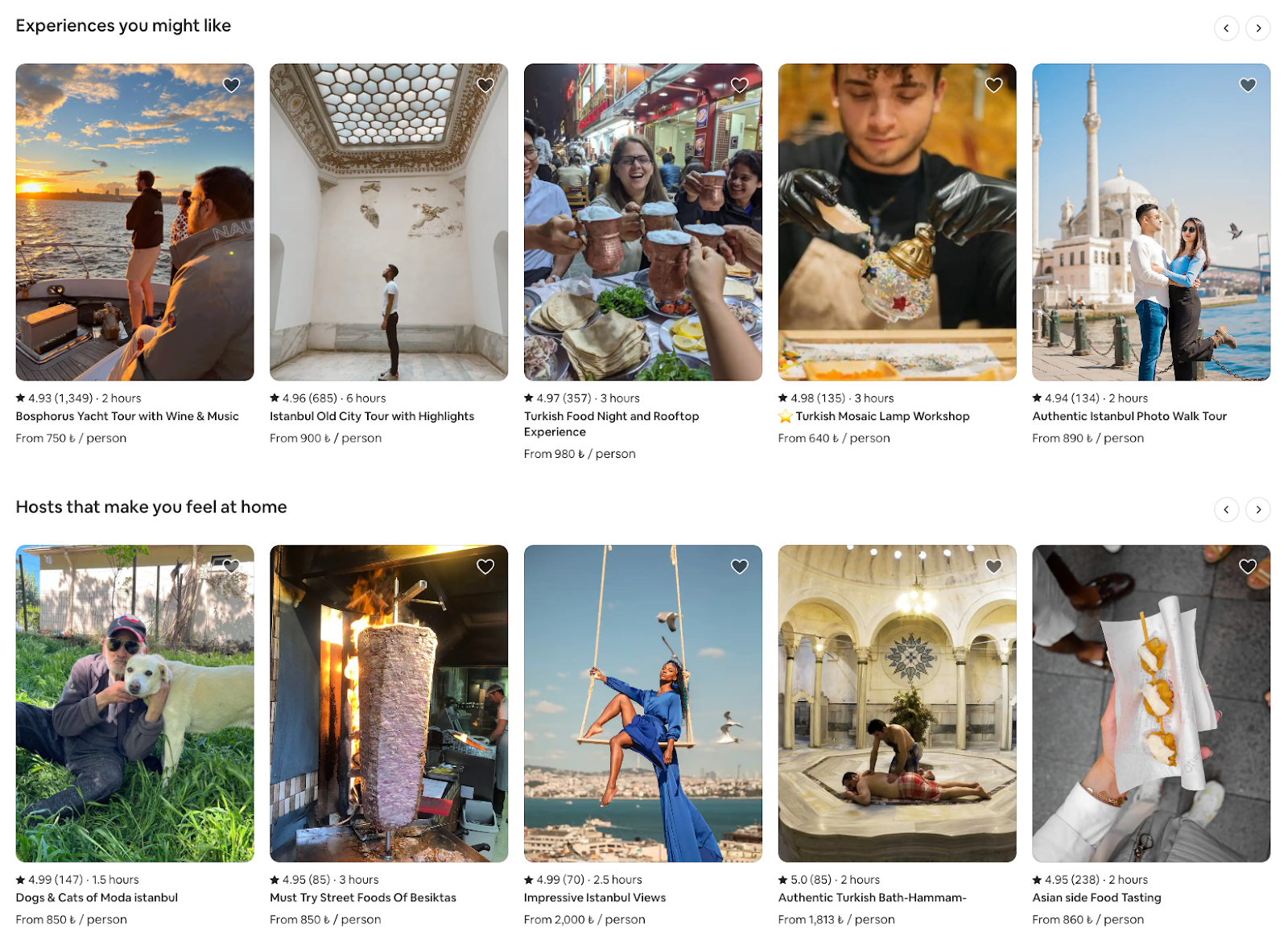Toggle wishlist on Must Try Street Foods card
This screenshot has width=1288, height=944.
pos(485,567)
